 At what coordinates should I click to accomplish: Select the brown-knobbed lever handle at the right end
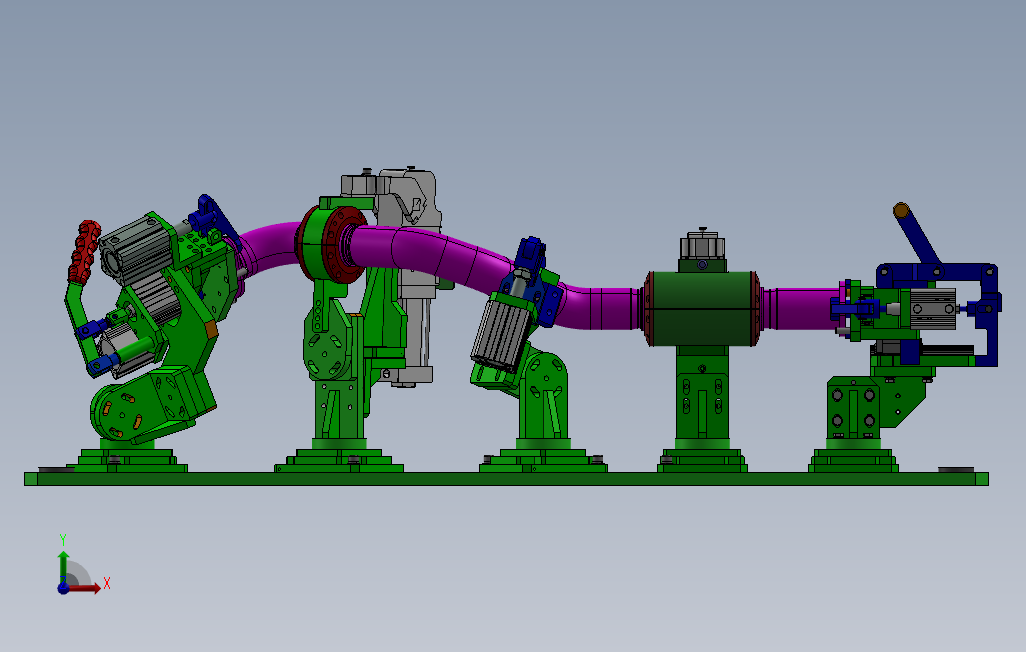916,234
